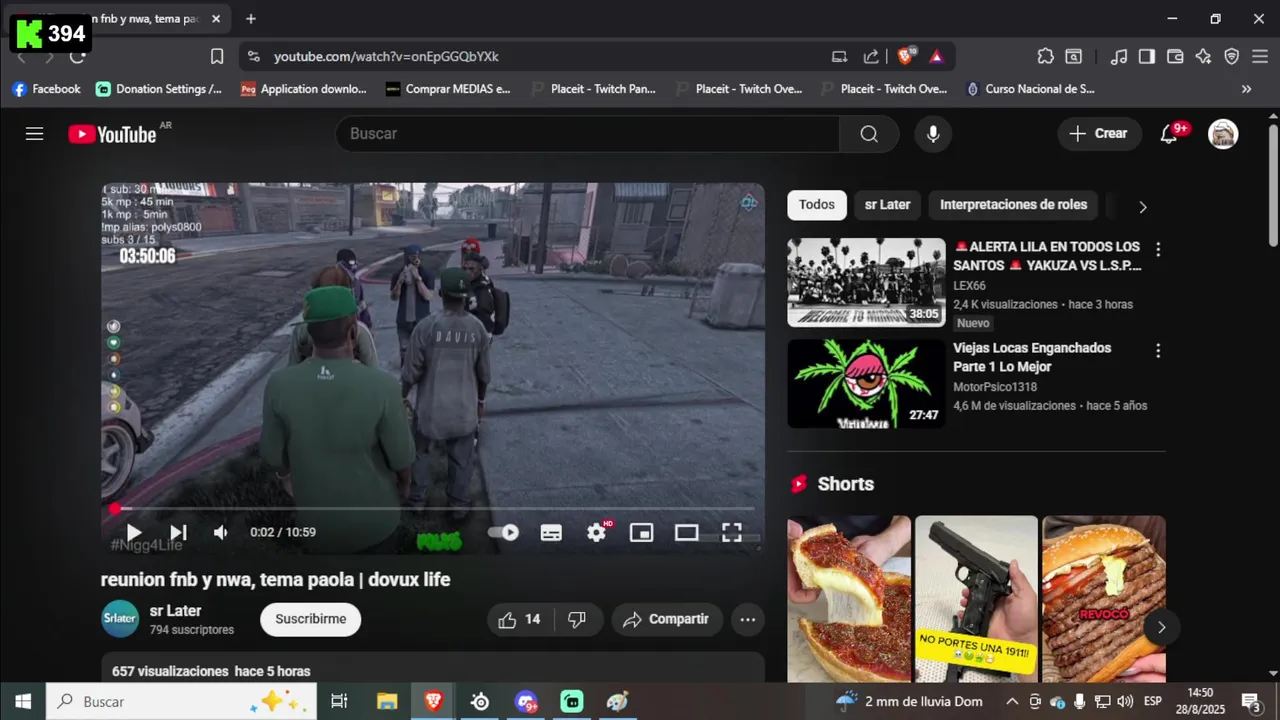This screenshot has height=720, width=1280.
Task: Toggle theater mode
Action: [x=686, y=533]
